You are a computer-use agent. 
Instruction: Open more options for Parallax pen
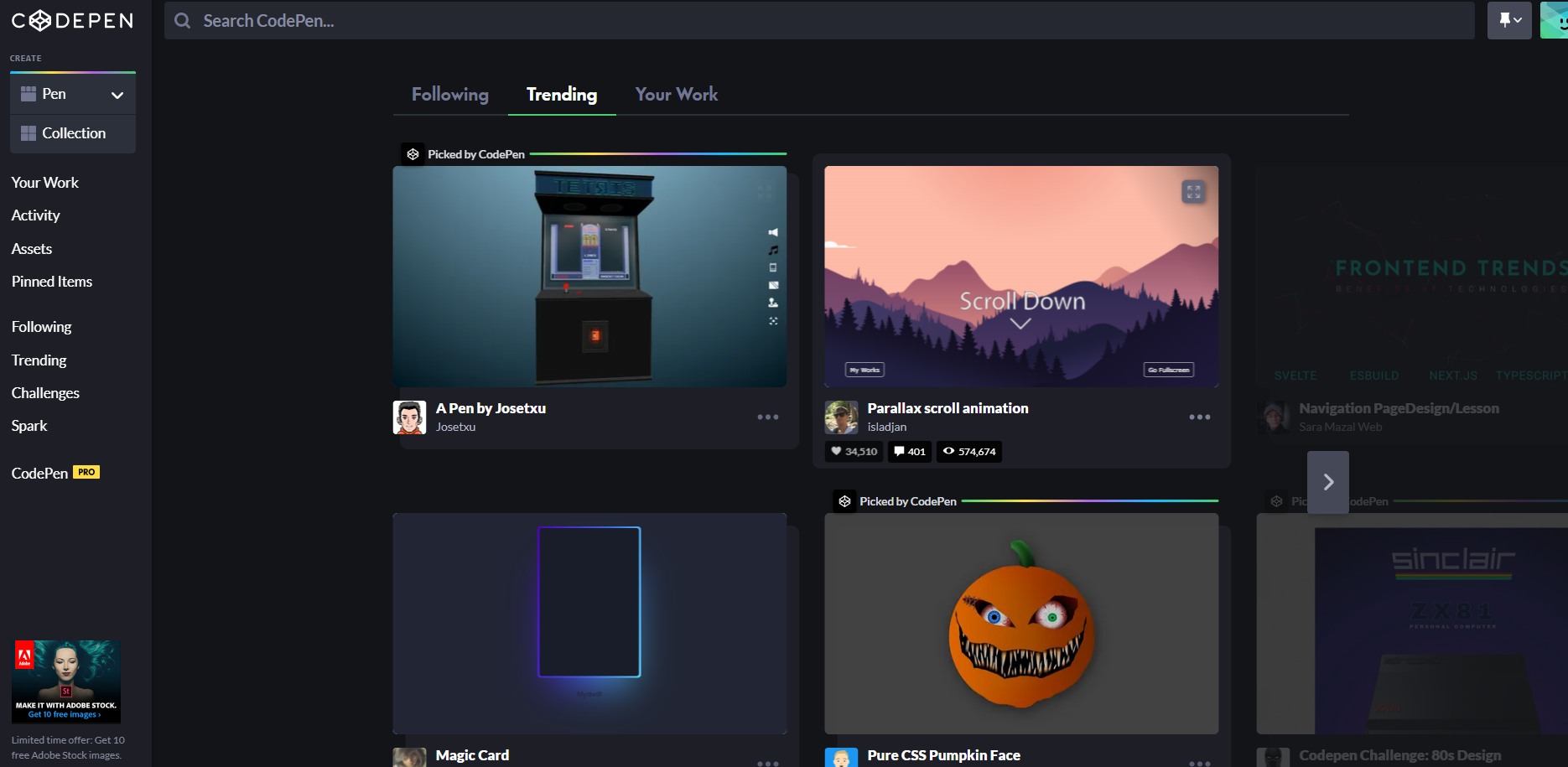coord(1200,417)
